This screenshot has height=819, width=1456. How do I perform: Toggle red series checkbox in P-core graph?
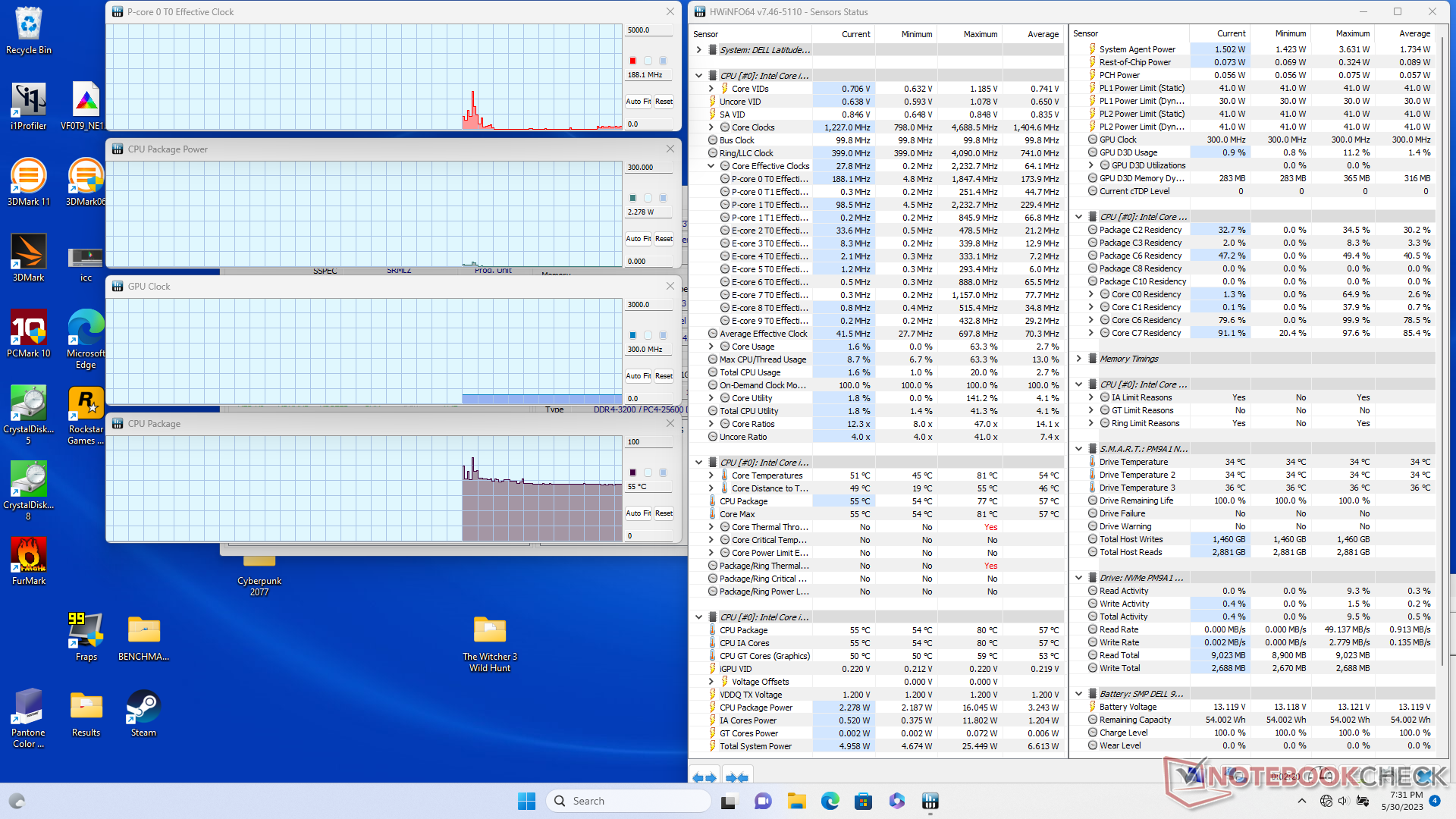click(x=632, y=61)
